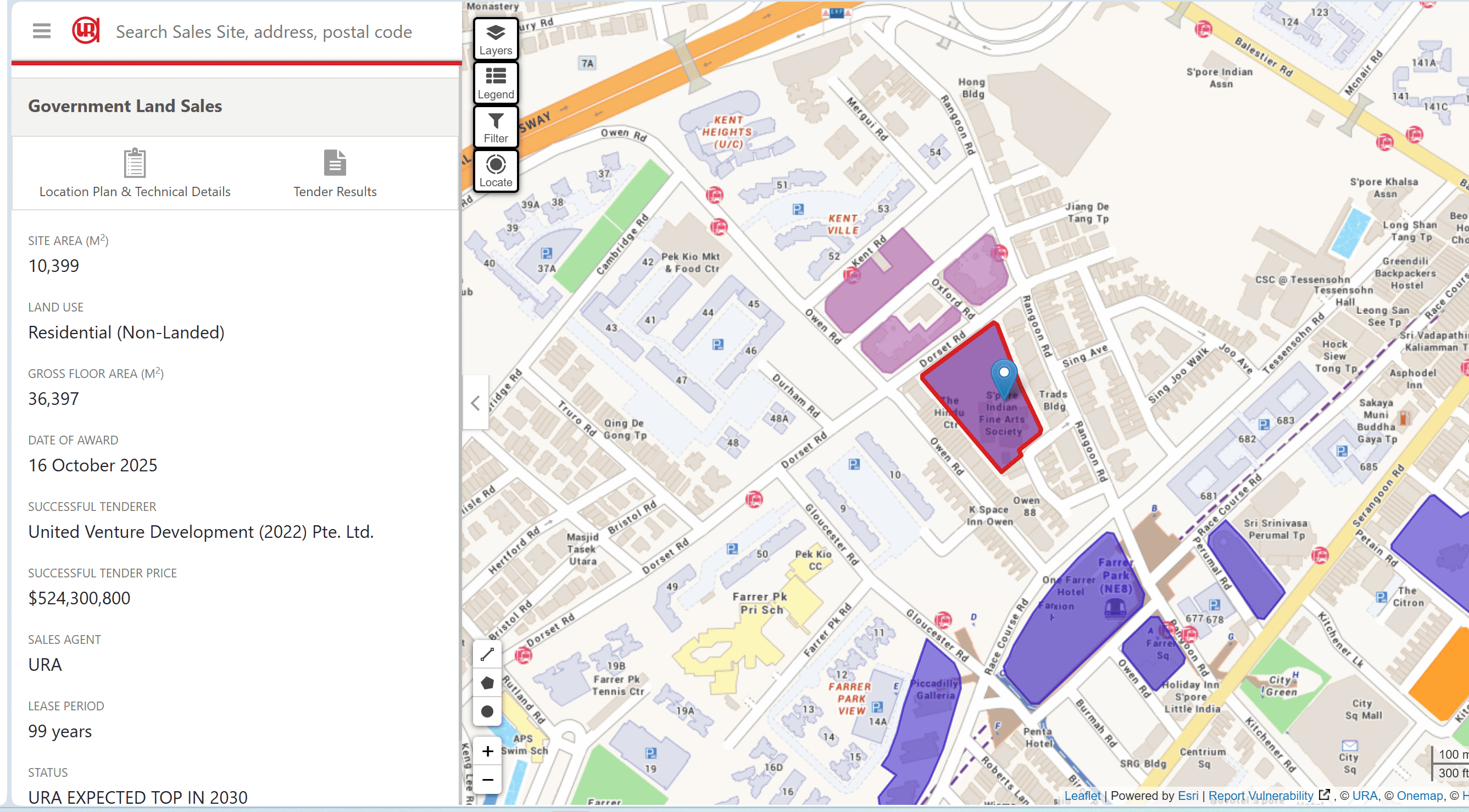Click the URA logo
This screenshot has width=1469, height=812.
point(86,30)
